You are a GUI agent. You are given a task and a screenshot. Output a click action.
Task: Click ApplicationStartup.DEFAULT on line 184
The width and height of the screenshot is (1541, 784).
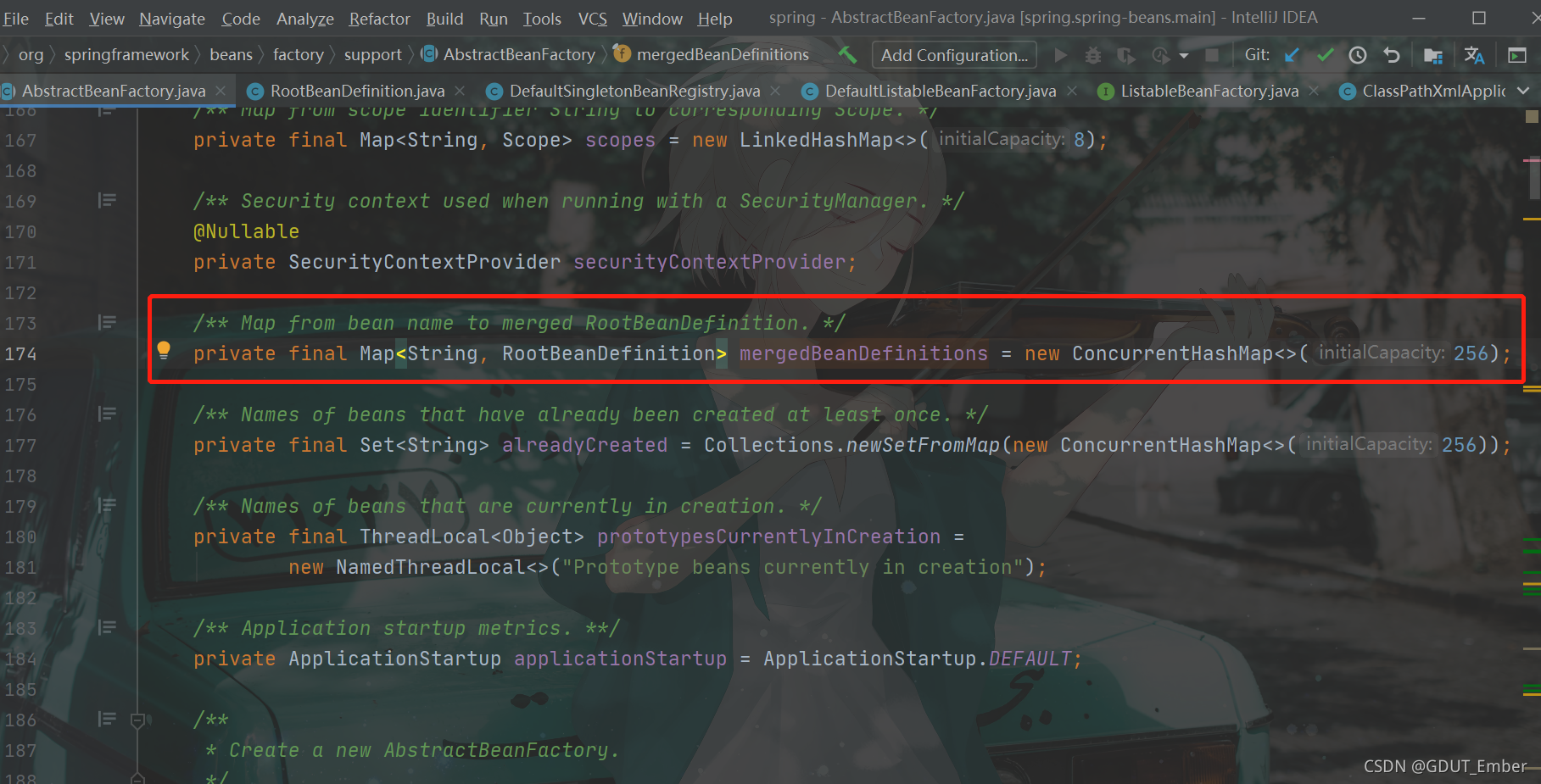[x=918, y=659]
